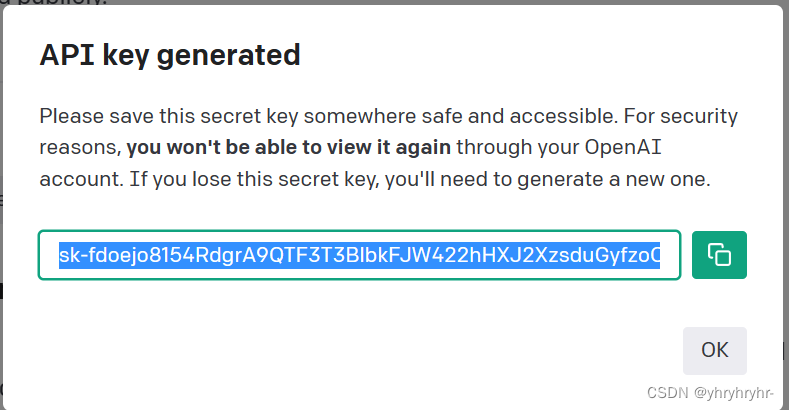Click the bold 'you won't be able to view it again' text

tap(288, 147)
